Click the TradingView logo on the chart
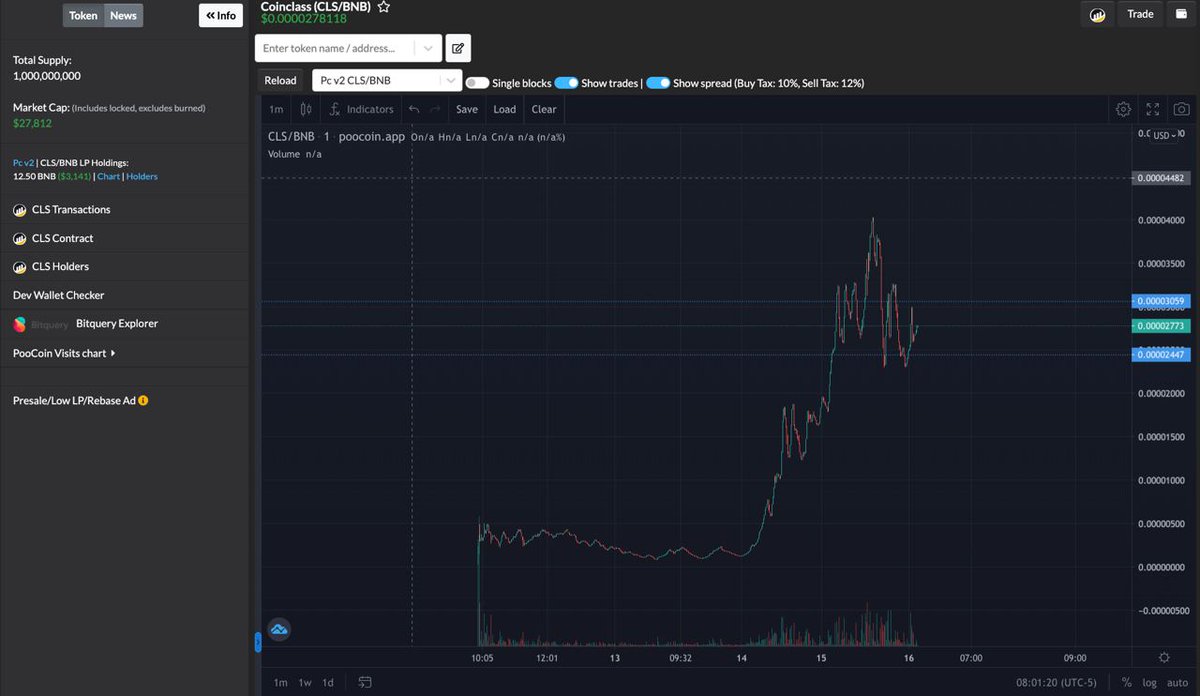Viewport: 1200px width, 696px height. tap(278, 629)
